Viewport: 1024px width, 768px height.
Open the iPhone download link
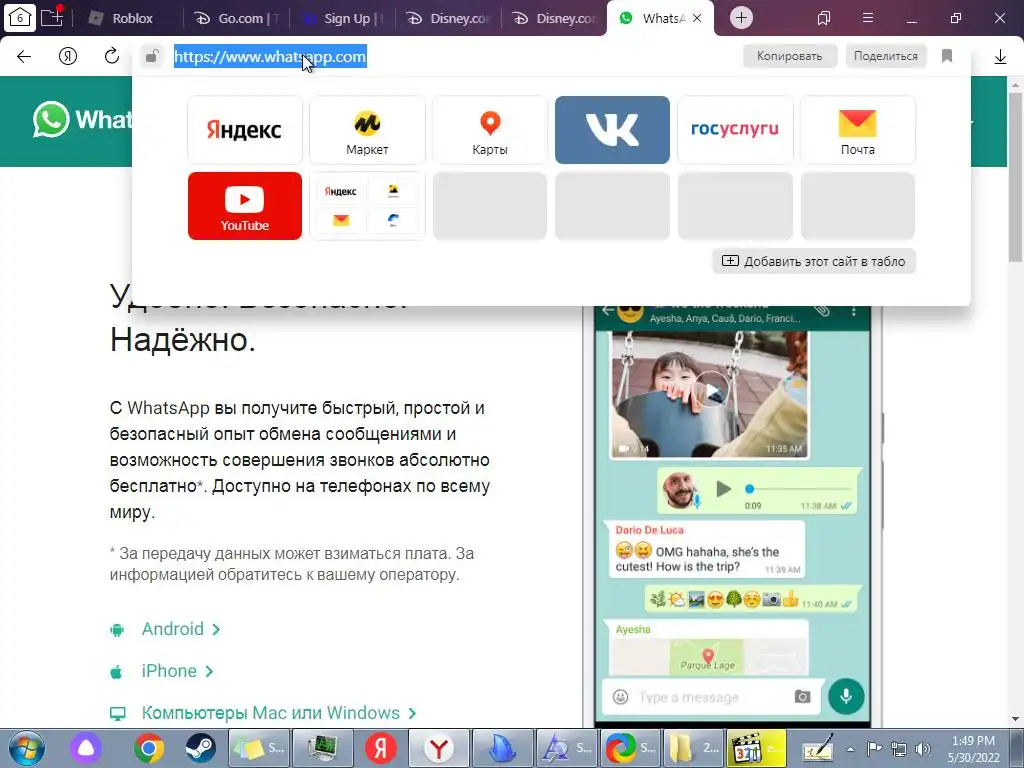(x=168, y=671)
